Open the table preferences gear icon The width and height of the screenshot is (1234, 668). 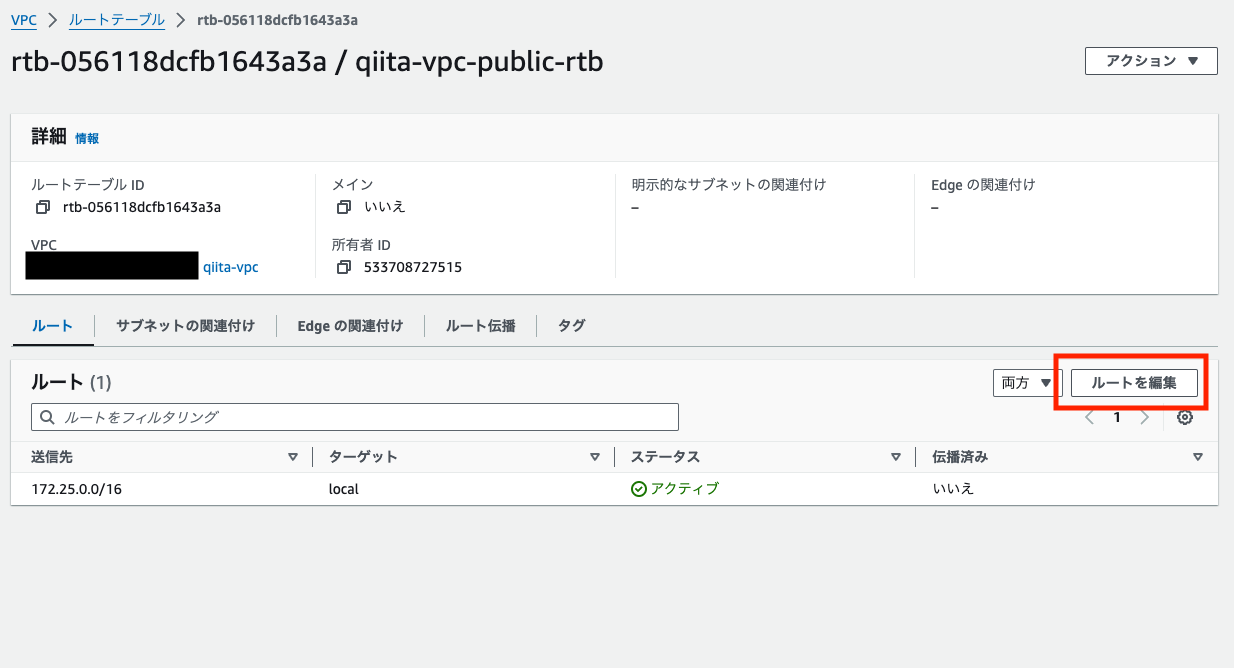coord(1185,417)
